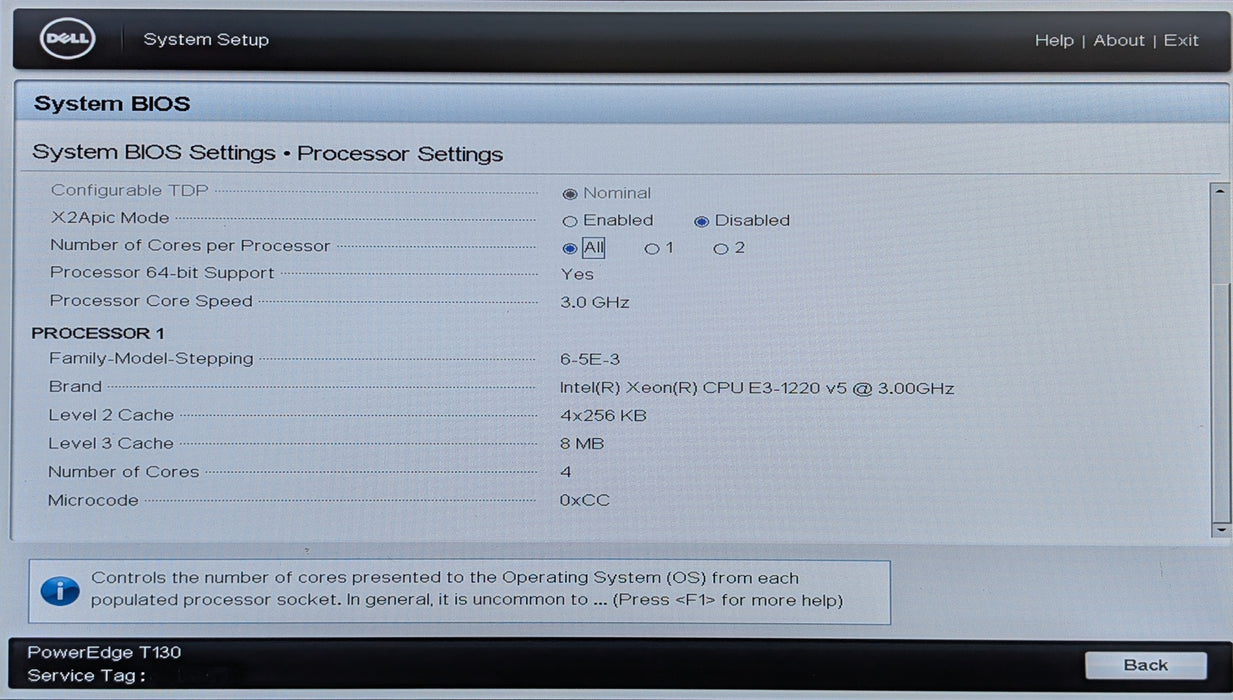Click the X2Apic Mode label
Viewport: 1233px width, 700px height.
pyautogui.click(x=110, y=218)
